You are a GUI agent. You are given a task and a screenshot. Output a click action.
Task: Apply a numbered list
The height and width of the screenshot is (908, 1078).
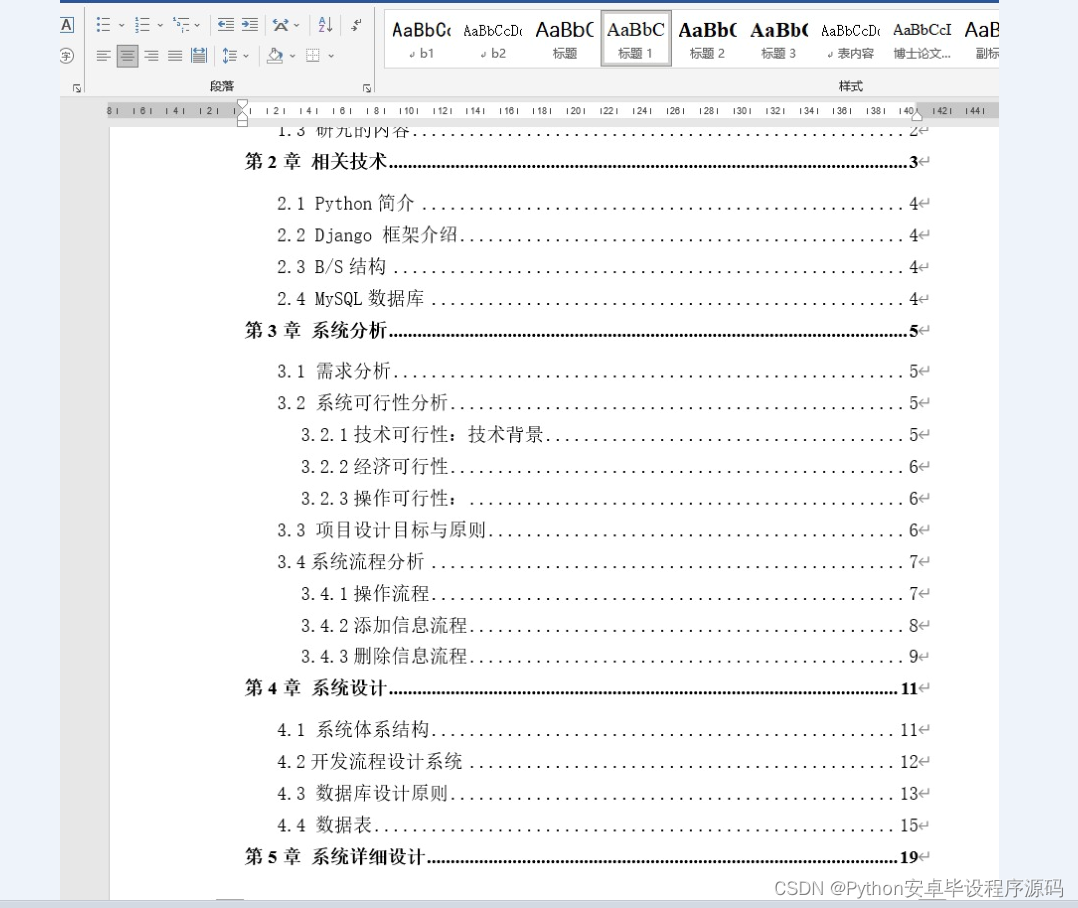coord(142,25)
